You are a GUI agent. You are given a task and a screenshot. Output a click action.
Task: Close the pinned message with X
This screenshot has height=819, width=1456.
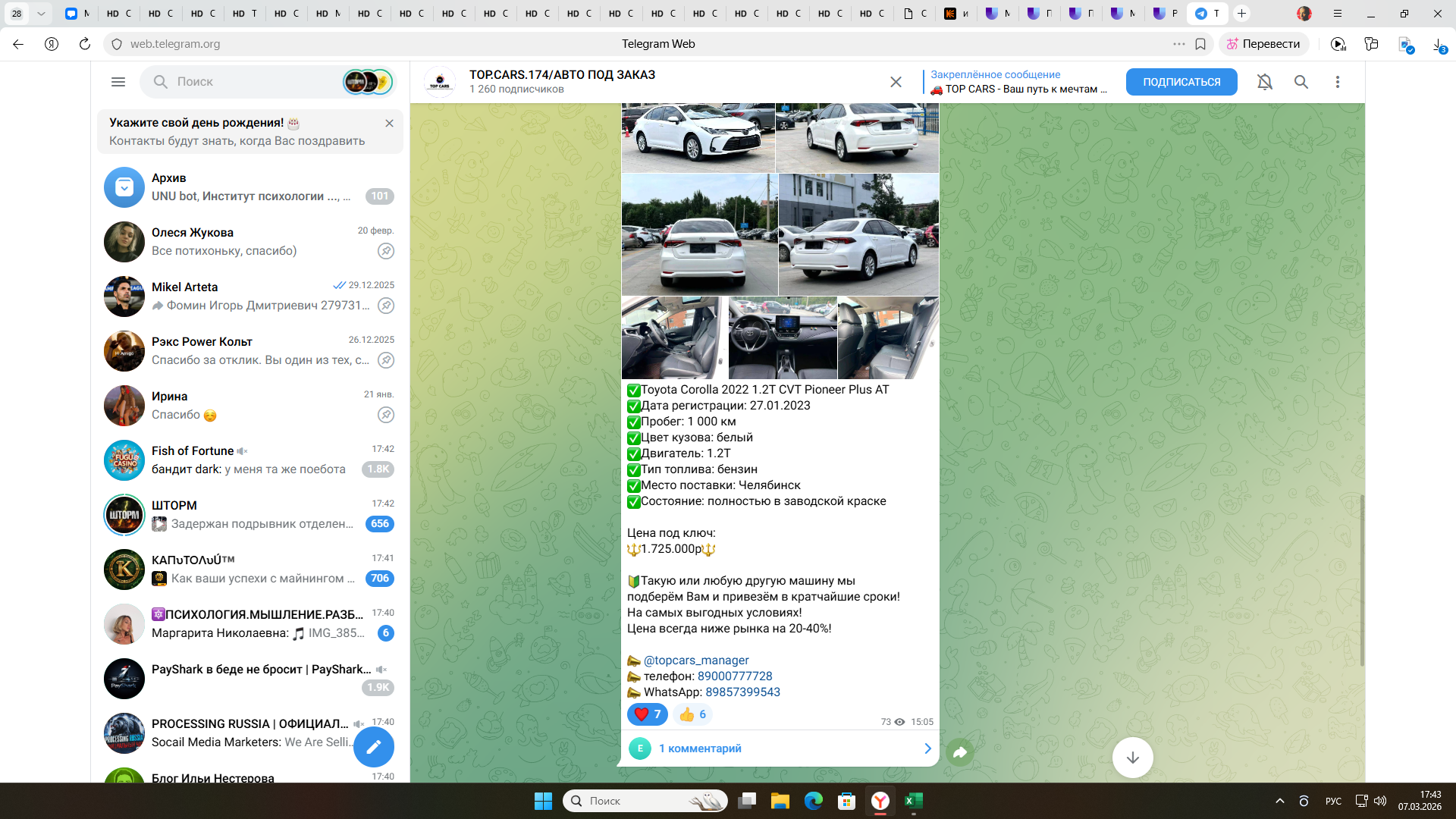(x=896, y=82)
